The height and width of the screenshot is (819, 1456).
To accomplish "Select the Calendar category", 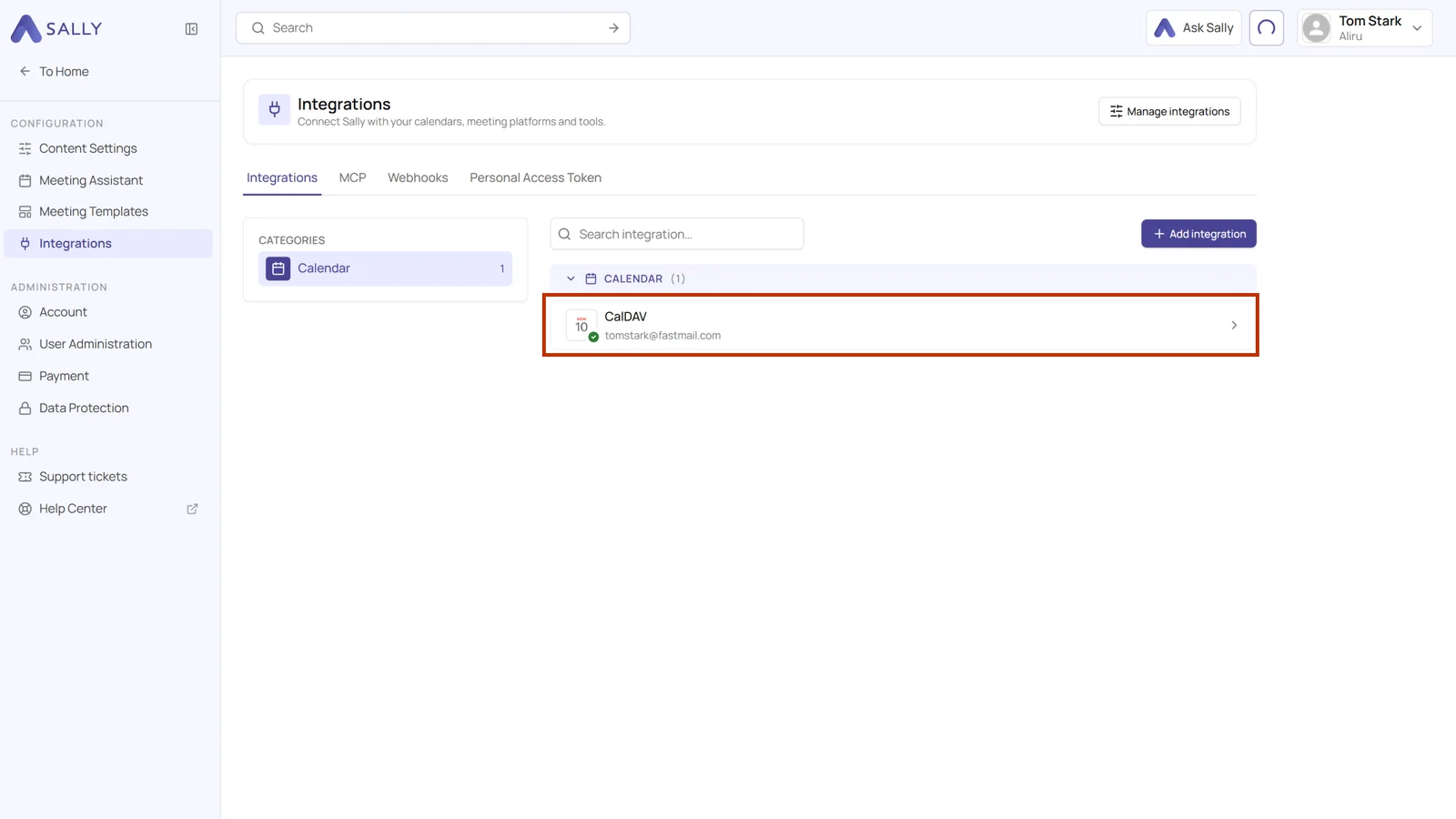I will [x=385, y=268].
